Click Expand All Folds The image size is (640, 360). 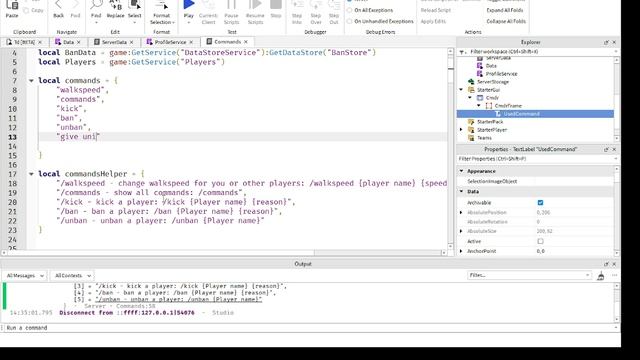tap(504, 10)
